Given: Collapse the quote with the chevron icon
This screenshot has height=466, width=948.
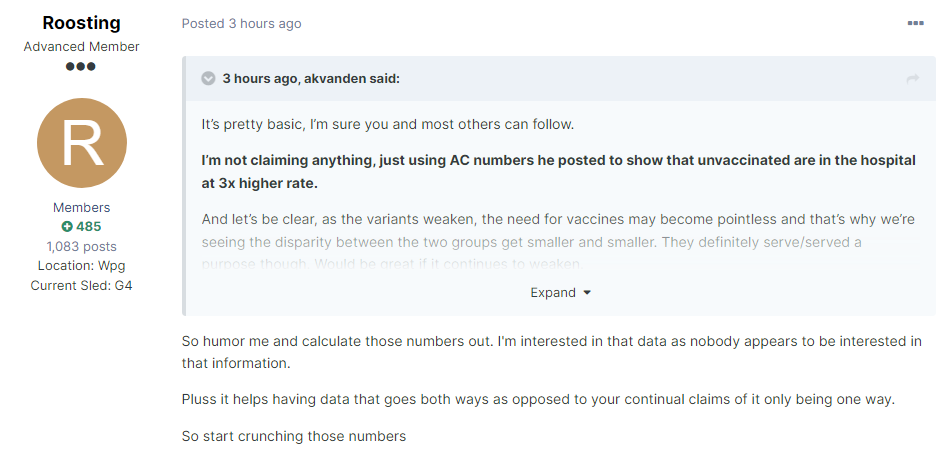Looking at the screenshot, I should [208, 79].
